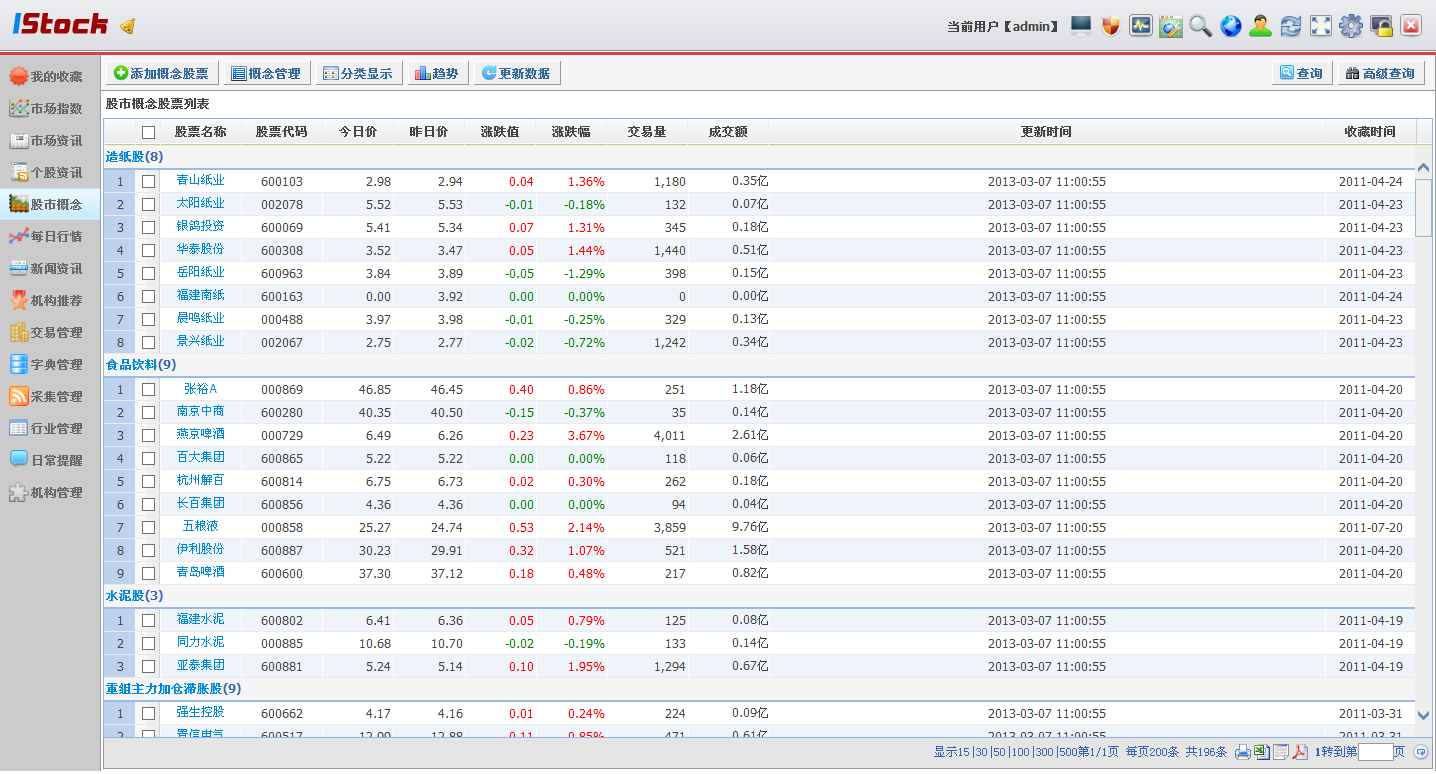Click the vertical scrollbar thumb of the table
This screenshot has height=774, width=1436.
point(1423,207)
